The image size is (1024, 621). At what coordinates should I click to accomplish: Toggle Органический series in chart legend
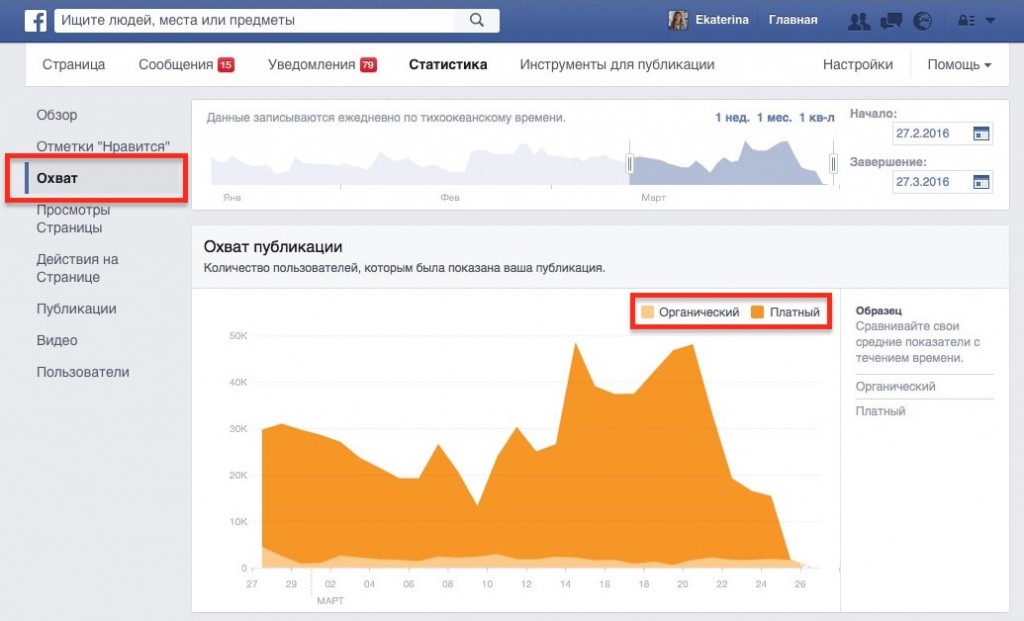click(x=689, y=313)
